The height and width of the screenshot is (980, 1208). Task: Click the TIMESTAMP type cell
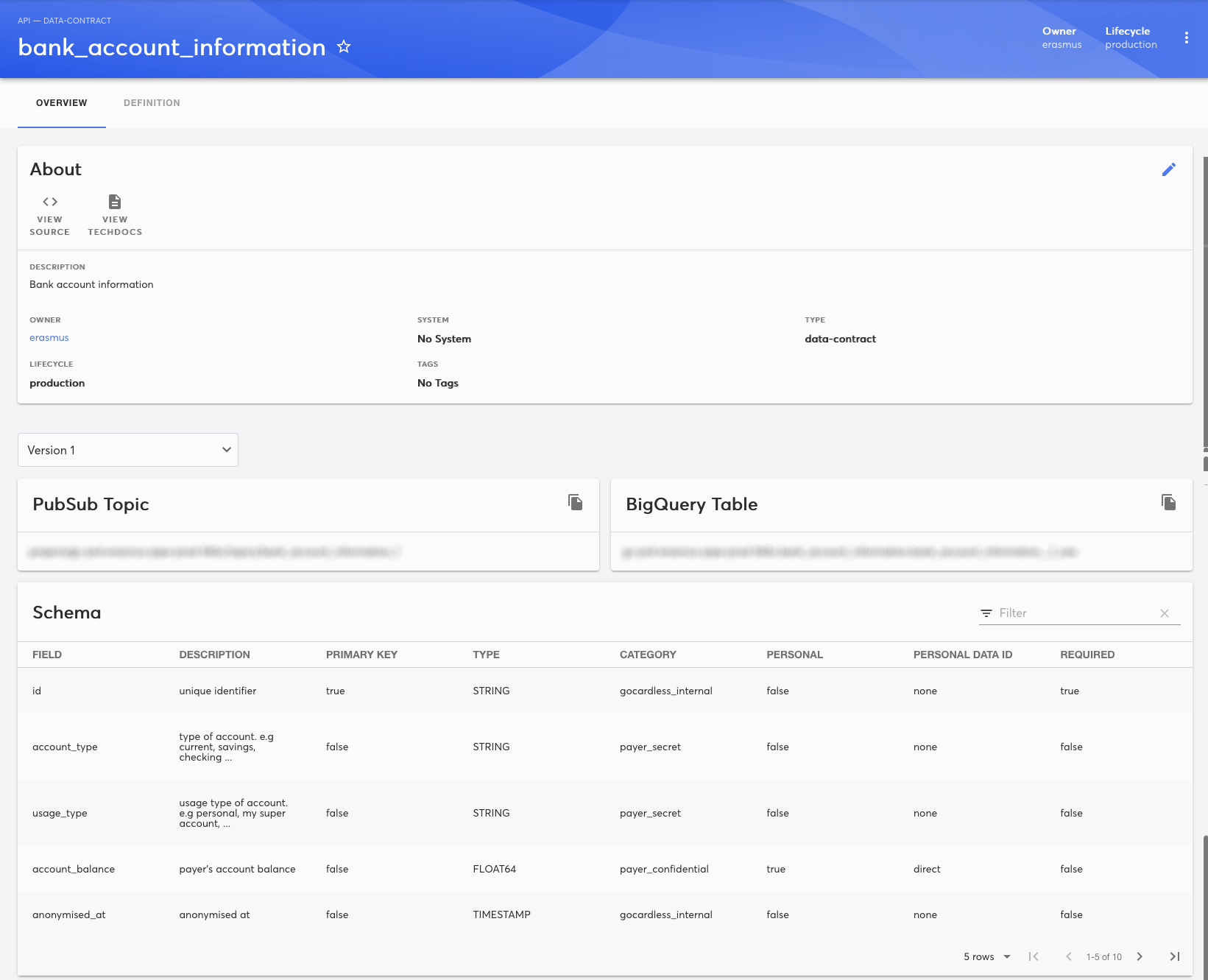point(502,914)
